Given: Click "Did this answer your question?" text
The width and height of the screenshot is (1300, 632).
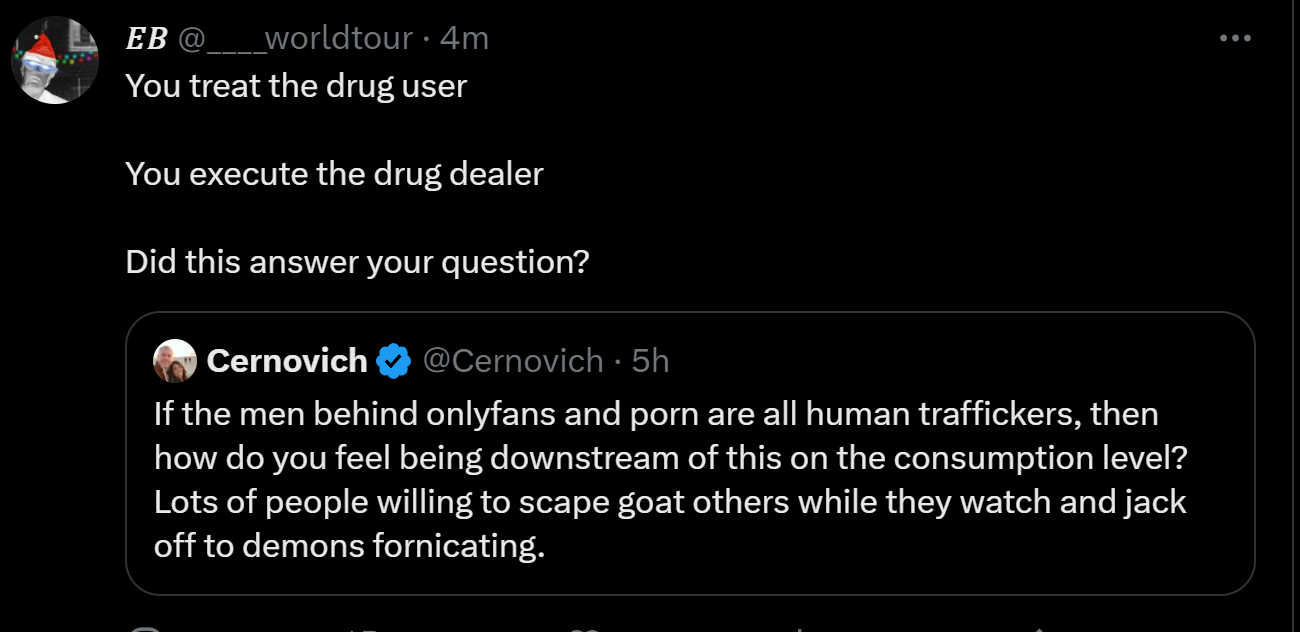Looking at the screenshot, I should click(357, 262).
